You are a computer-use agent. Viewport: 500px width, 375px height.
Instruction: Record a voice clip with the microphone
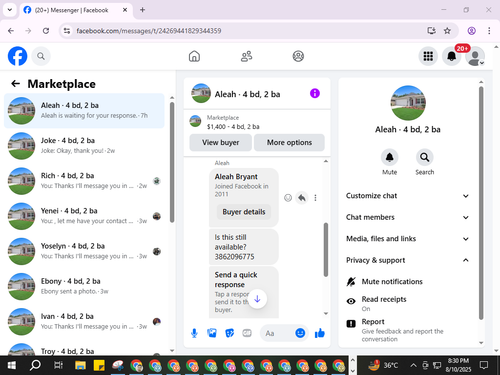[x=194, y=333]
